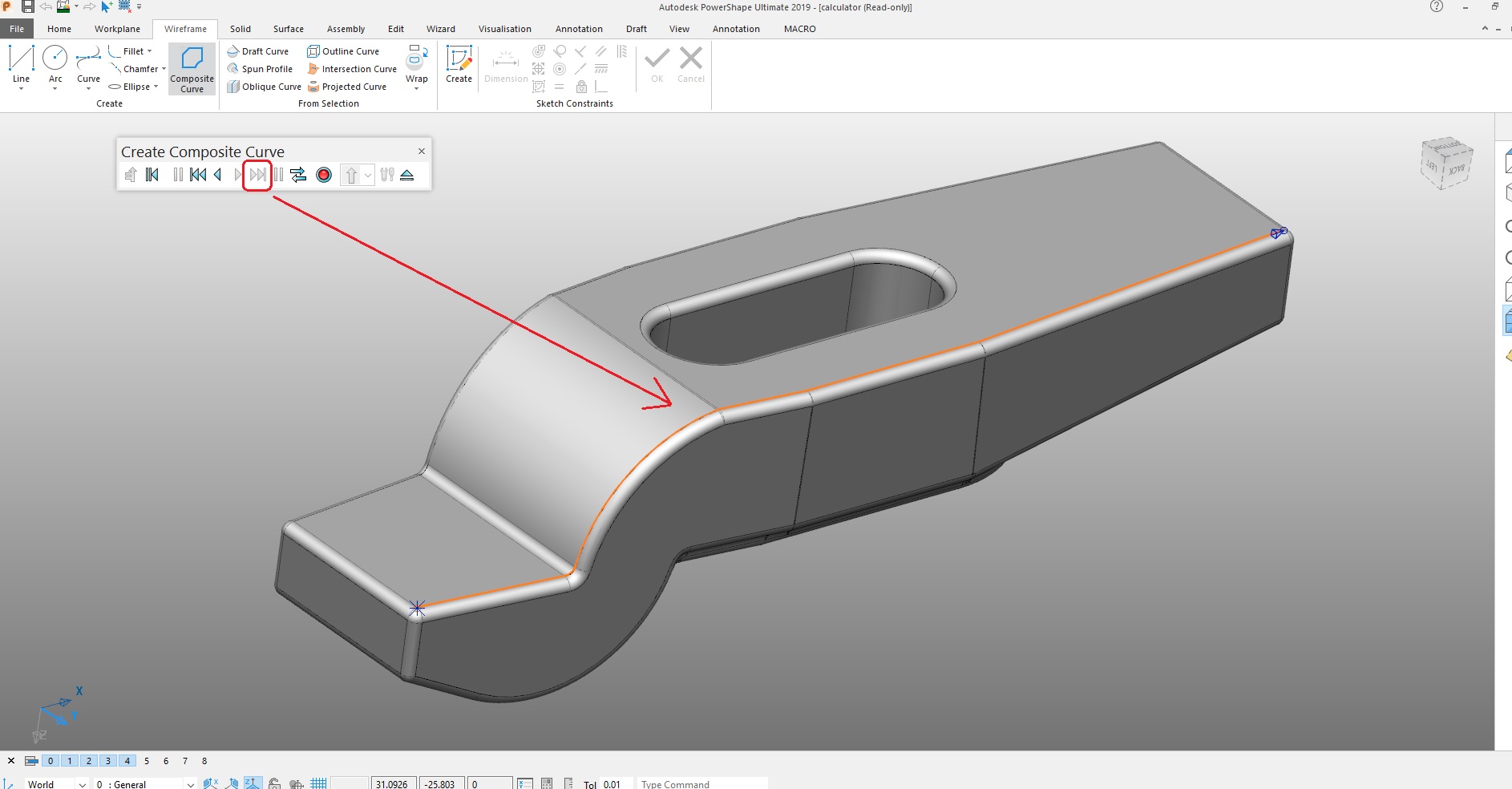1512x789 pixels.
Task: Switch to the Solid ribbon tab
Action: pos(240,29)
